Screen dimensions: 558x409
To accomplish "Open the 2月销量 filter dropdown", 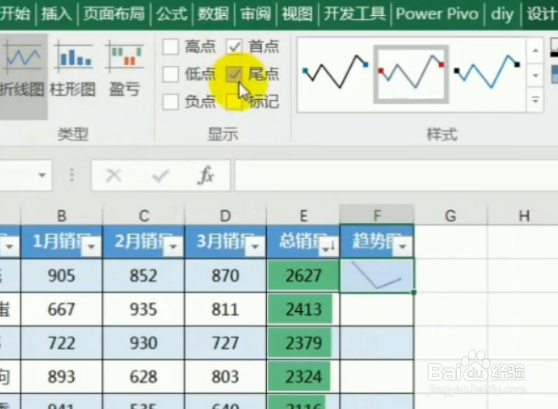I will [x=173, y=246].
